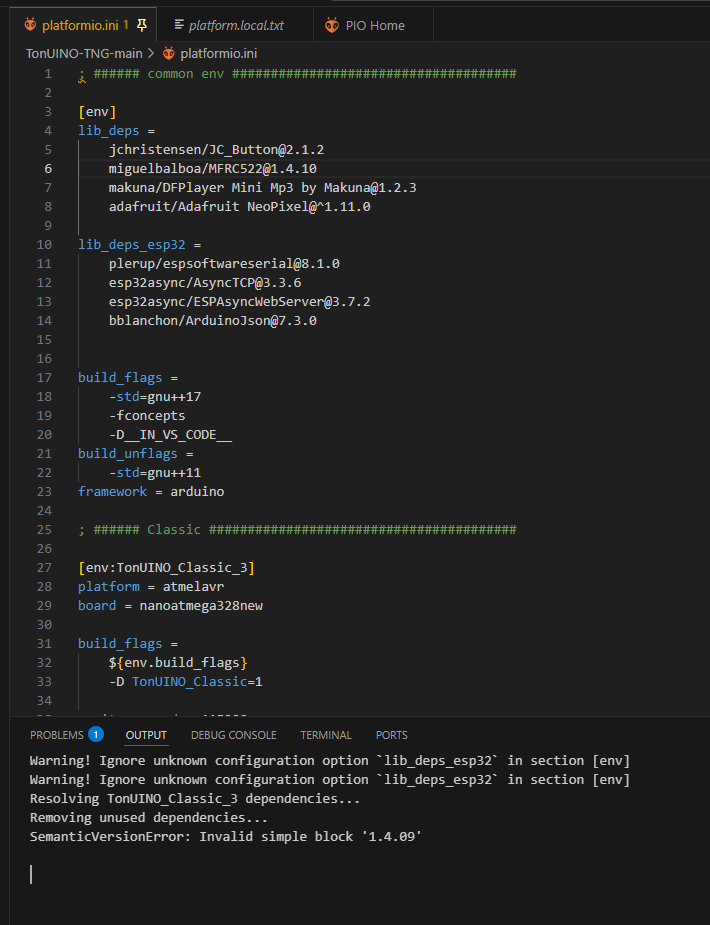The width and height of the screenshot is (710, 925).
Task: Select the OUTPUT panel tab
Action: coord(146,735)
